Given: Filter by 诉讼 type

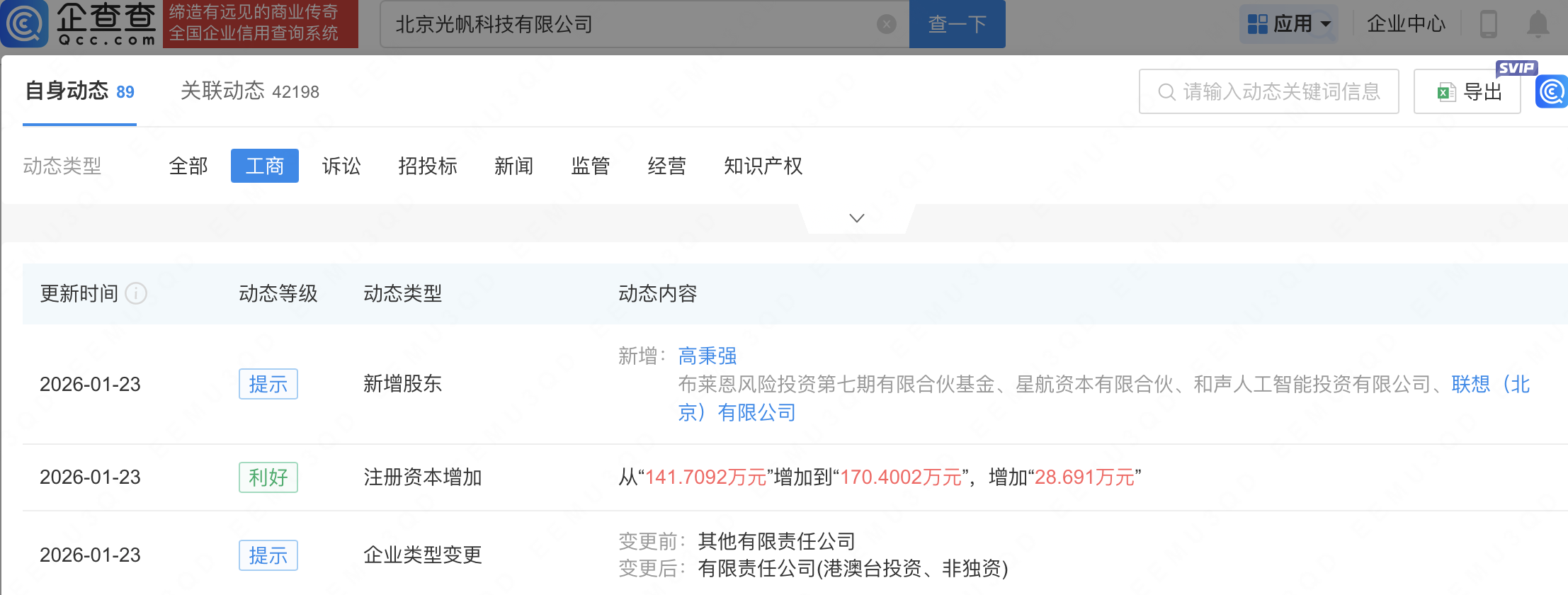Looking at the screenshot, I should click(341, 166).
